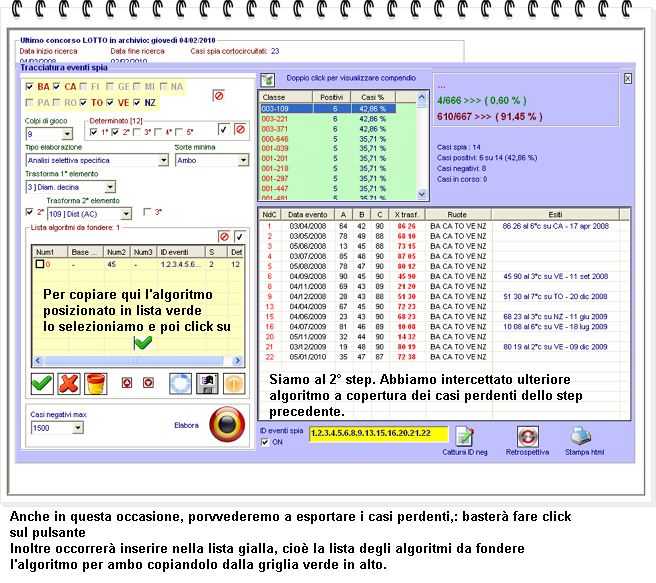Click the Elabora label
Screen dimensions: 656x583
click(x=187, y=425)
